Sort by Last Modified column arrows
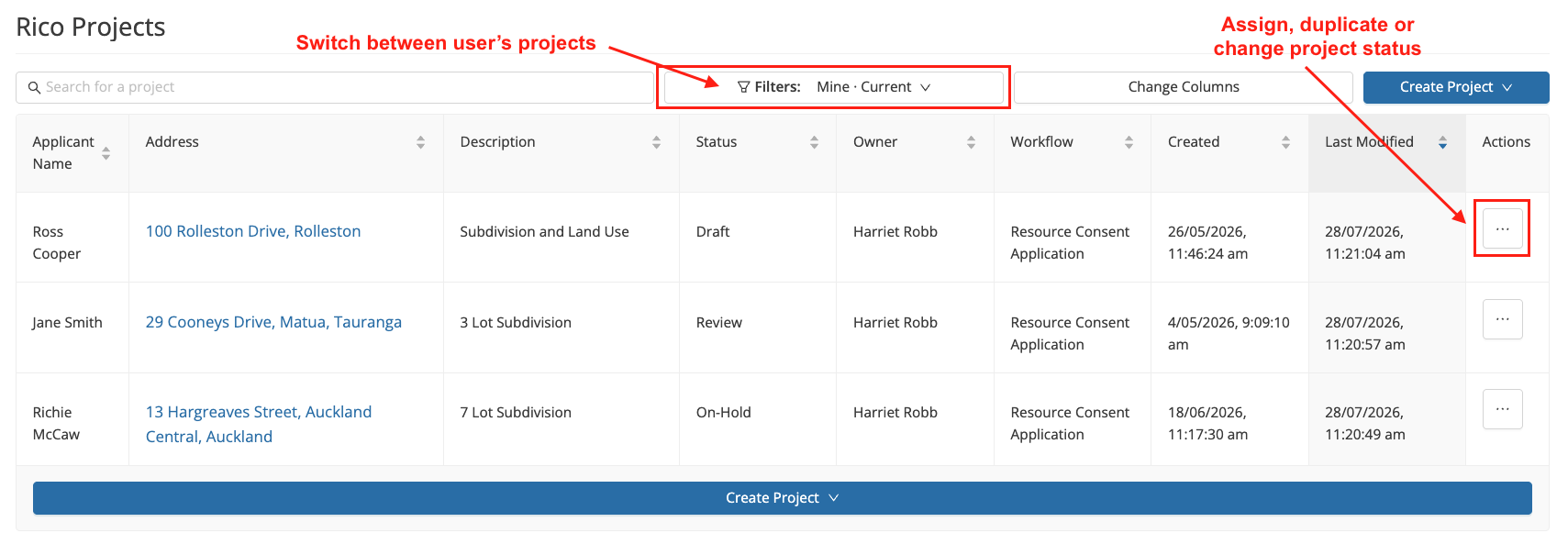This screenshot has height=533, width=1568. pos(1442,142)
